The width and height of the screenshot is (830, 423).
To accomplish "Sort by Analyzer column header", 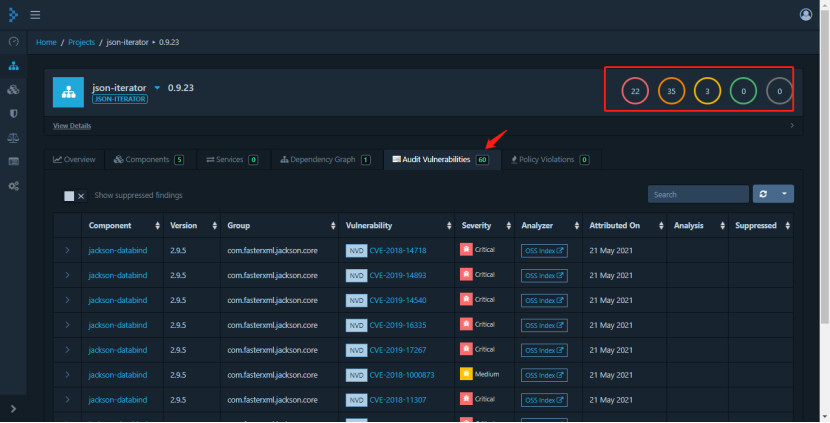I will point(549,226).
